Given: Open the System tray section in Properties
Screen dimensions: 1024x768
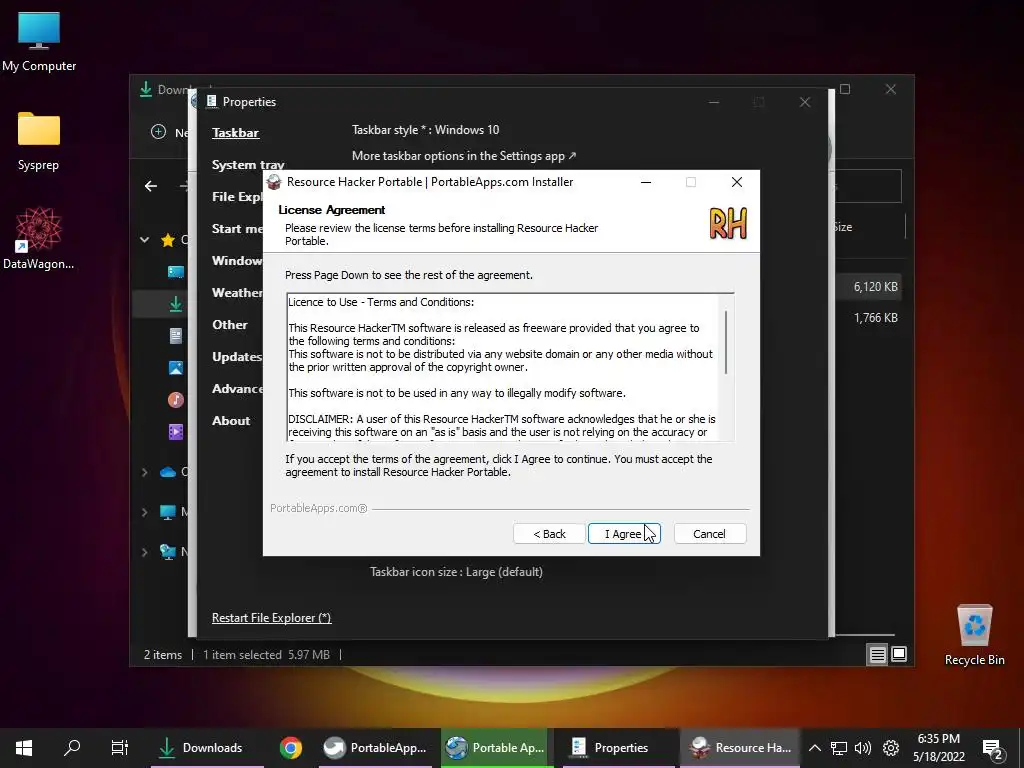Looking at the screenshot, I should point(248,165).
